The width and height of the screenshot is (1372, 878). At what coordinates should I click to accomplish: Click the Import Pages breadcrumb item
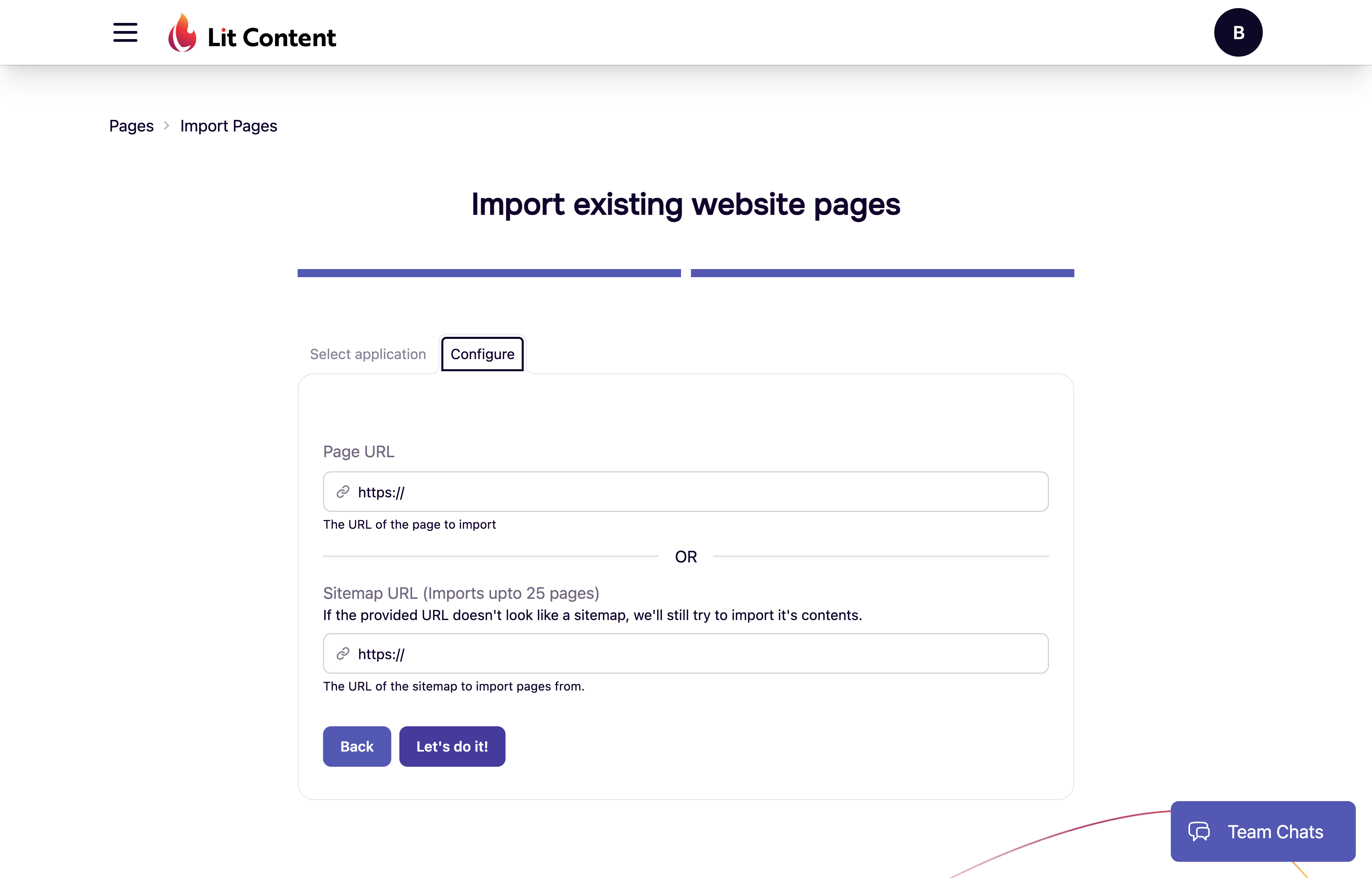[x=228, y=125]
